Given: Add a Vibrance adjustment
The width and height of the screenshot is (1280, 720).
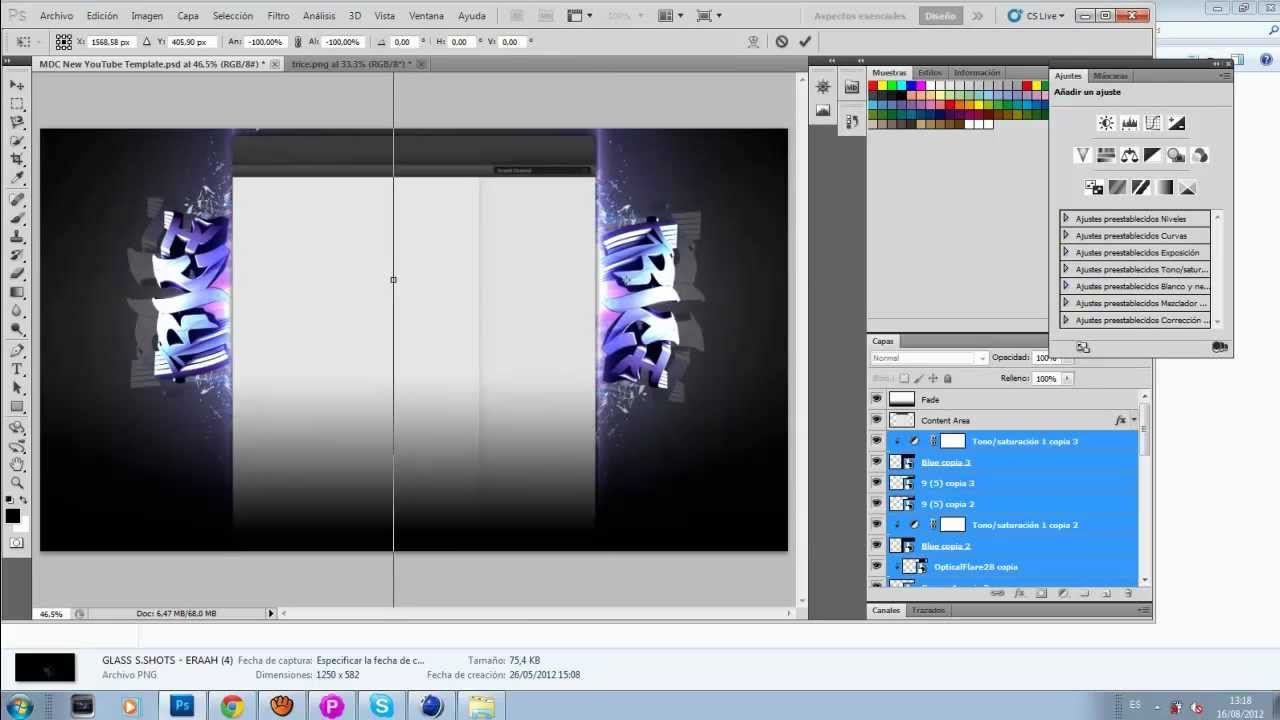Looking at the screenshot, I should pos(1082,155).
